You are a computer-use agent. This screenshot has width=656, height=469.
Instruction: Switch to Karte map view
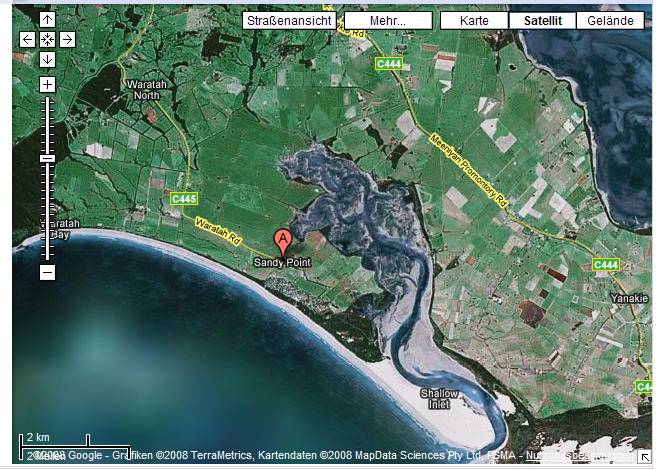coord(473,20)
